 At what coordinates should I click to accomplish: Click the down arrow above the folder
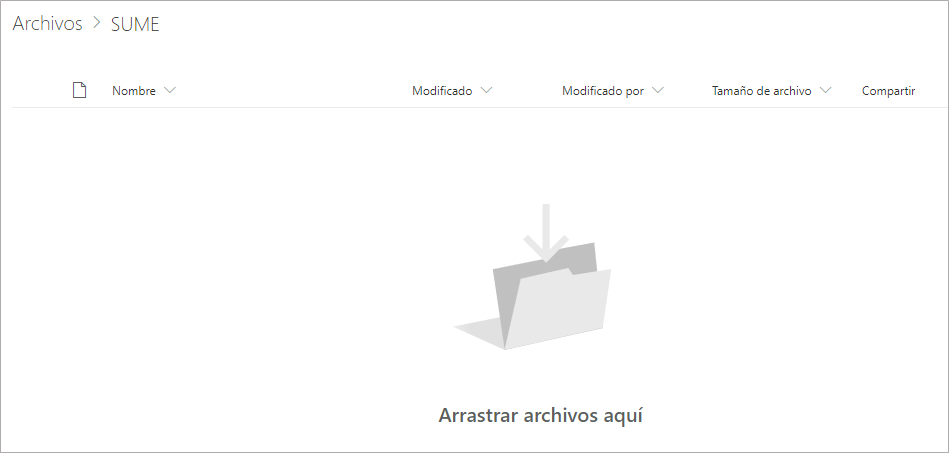(x=546, y=233)
